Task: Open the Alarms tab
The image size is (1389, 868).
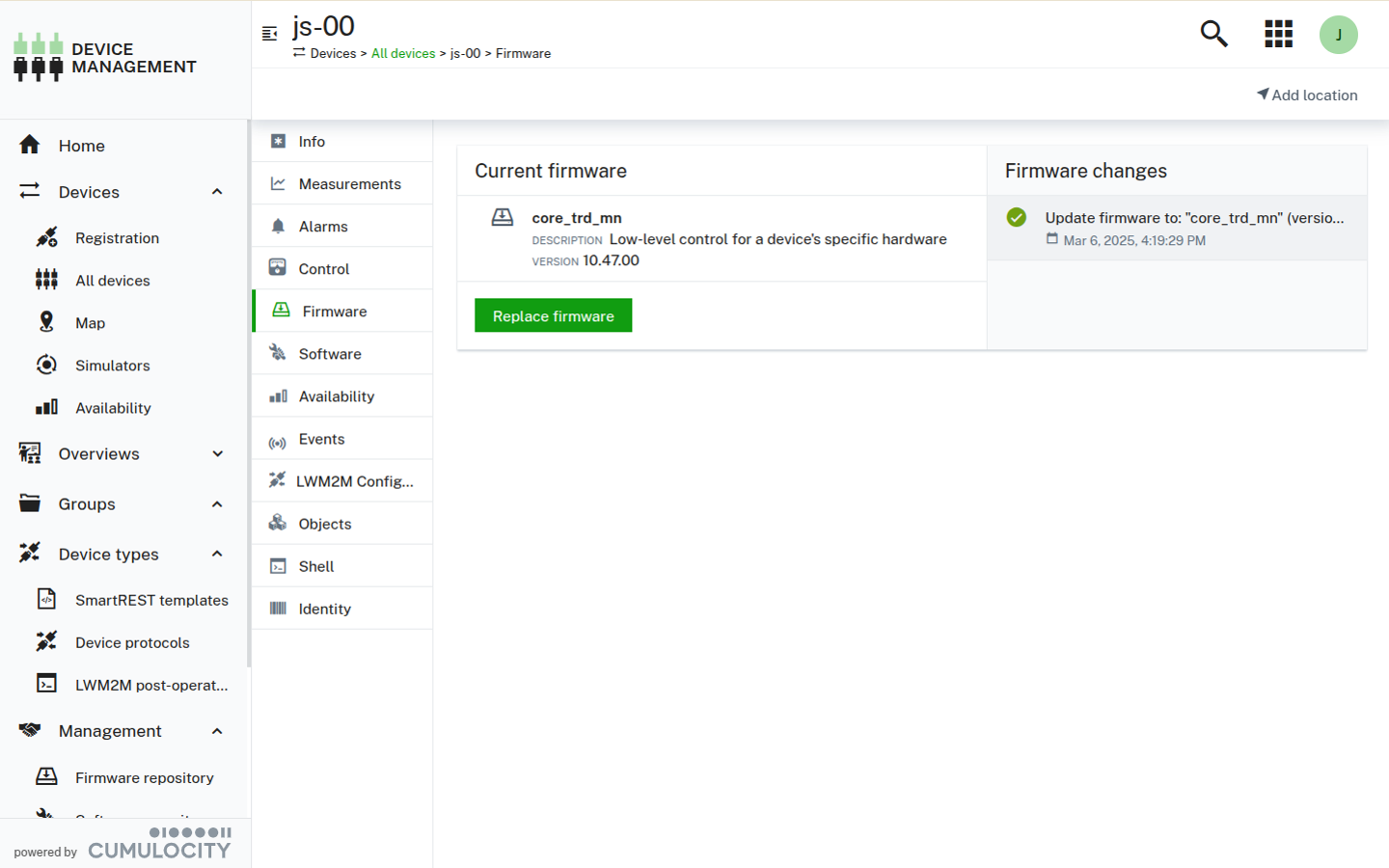Action: click(323, 227)
